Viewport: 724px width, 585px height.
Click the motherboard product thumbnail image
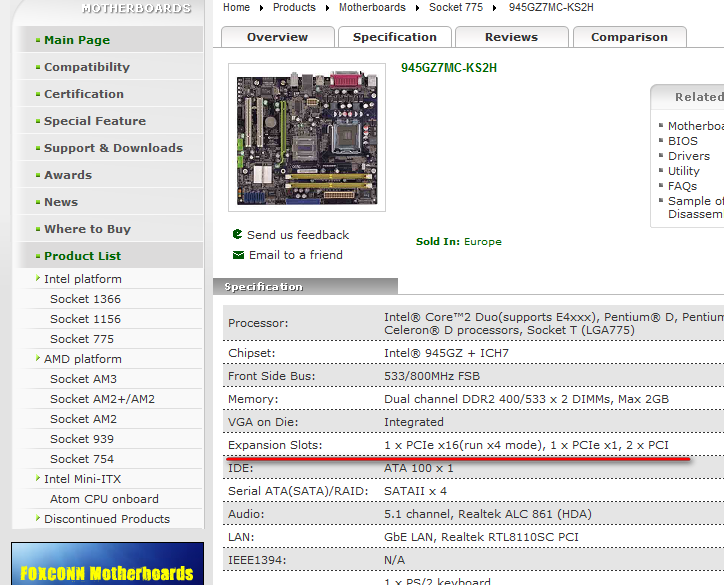(x=307, y=138)
